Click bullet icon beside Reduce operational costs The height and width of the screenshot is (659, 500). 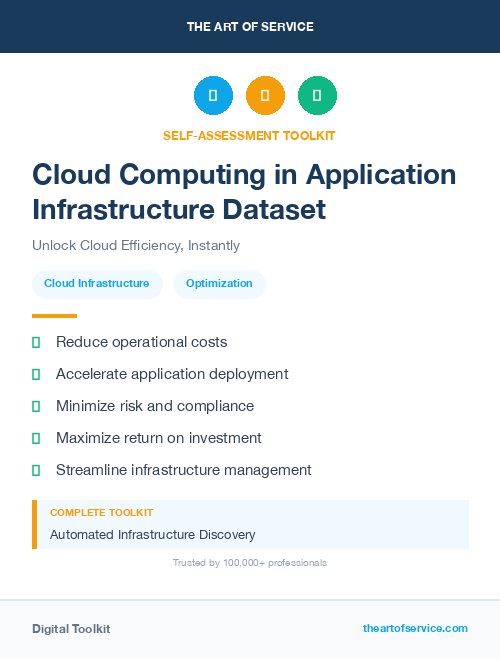(x=36, y=343)
